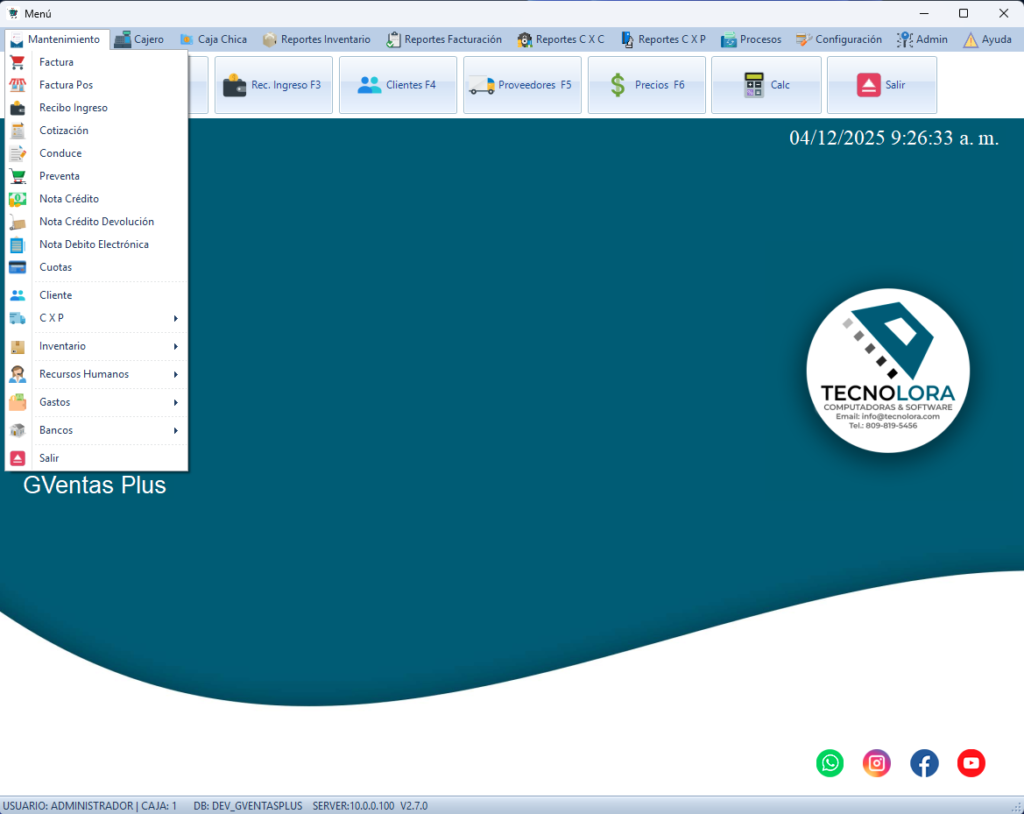
Task: Select Nota Crédito Devolución menu entry
Action: 96,221
